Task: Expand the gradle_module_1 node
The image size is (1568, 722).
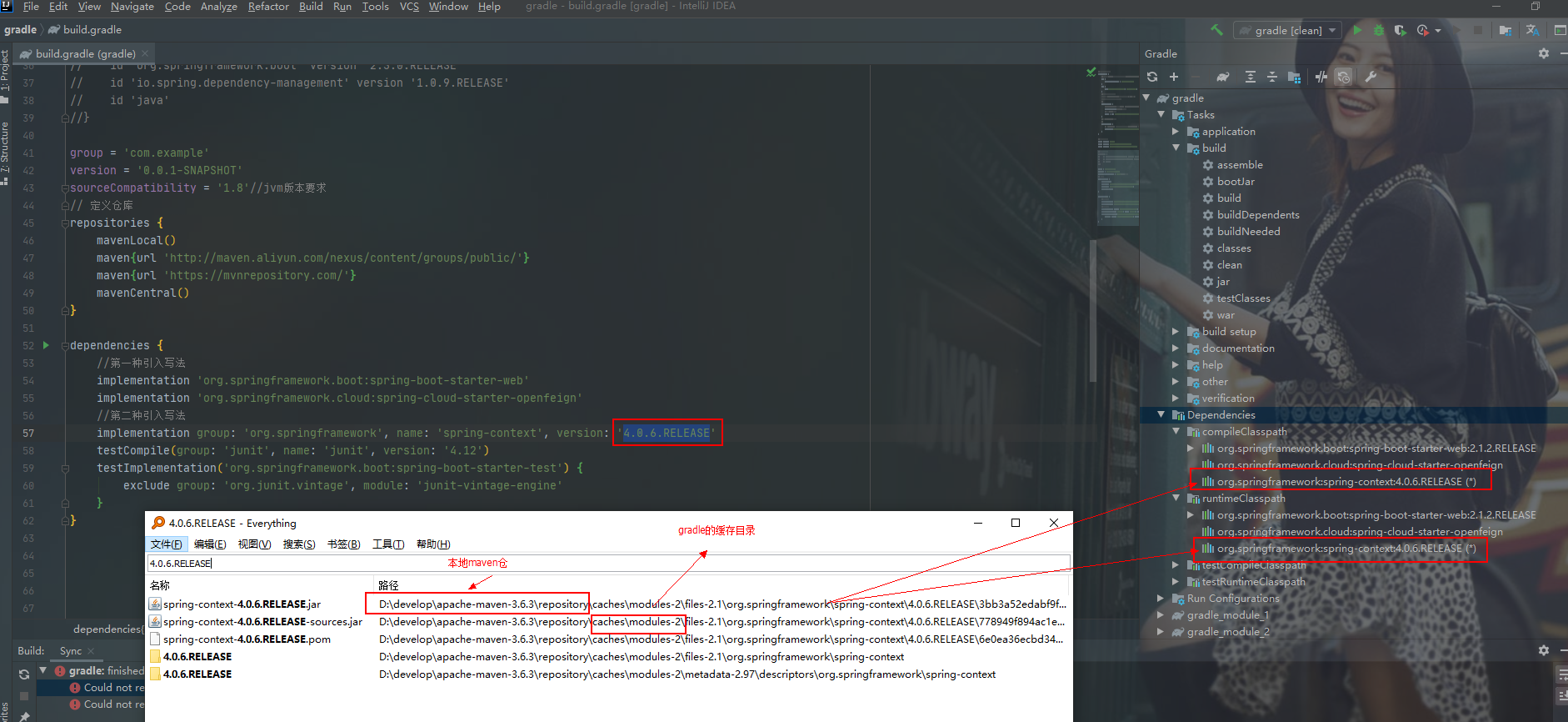Action: click(x=1161, y=614)
